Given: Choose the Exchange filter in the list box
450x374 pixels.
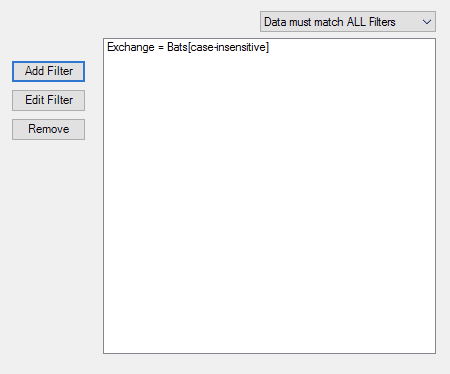Looking at the screenshot, I should pyautogui.click(x=188, y=47).
